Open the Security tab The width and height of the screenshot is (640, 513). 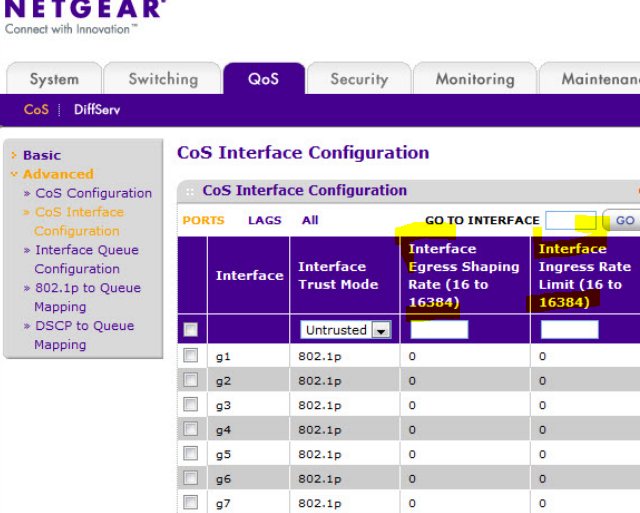(358, 79)
